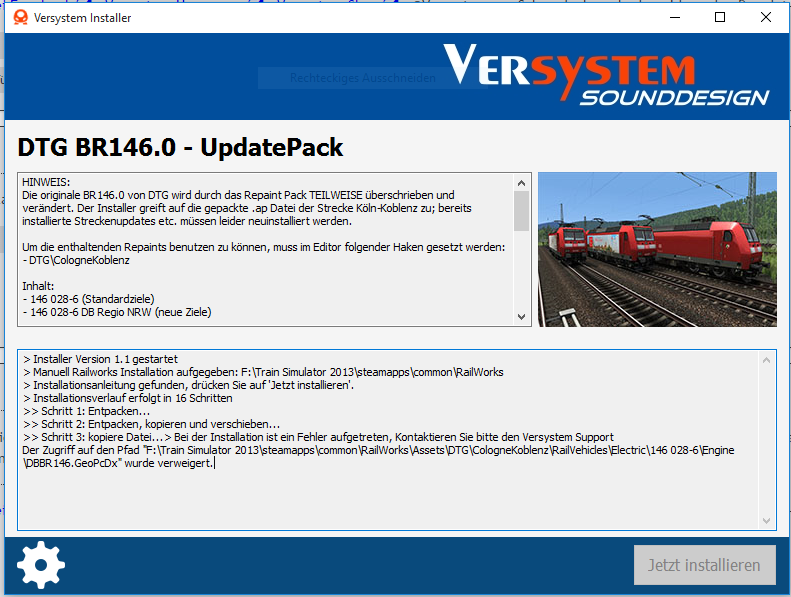Click '- 146 028-6 DB Regio NRW (neue Ziele)' entry
The height and width of the screenshot is (597, 791).
(x=117, y=312)
